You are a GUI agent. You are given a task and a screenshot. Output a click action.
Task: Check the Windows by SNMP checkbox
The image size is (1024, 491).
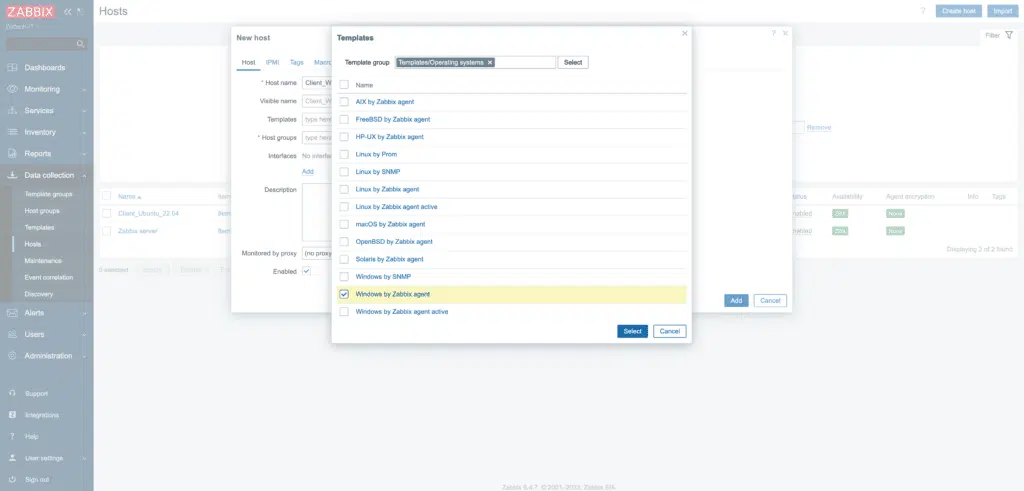[344, 277]
